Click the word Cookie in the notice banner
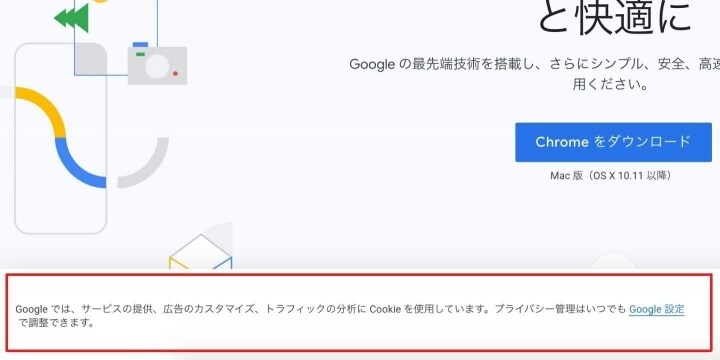The width and height of the screenshot is (720, 360). [385, 309]
